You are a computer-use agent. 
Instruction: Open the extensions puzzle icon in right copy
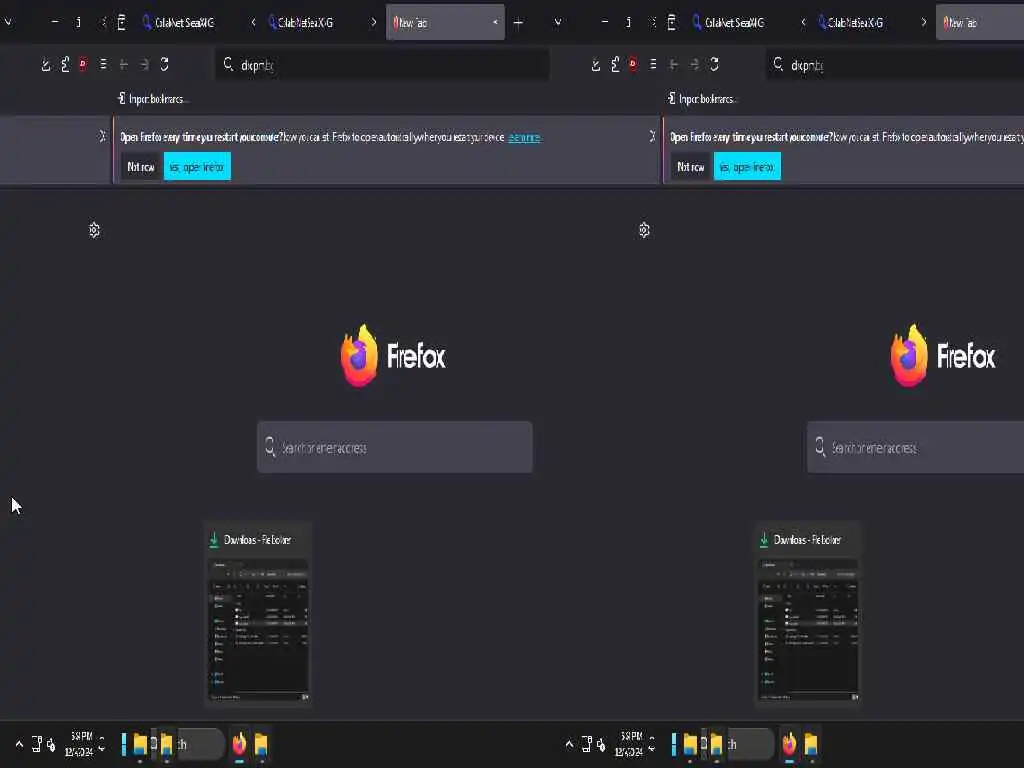615,64
